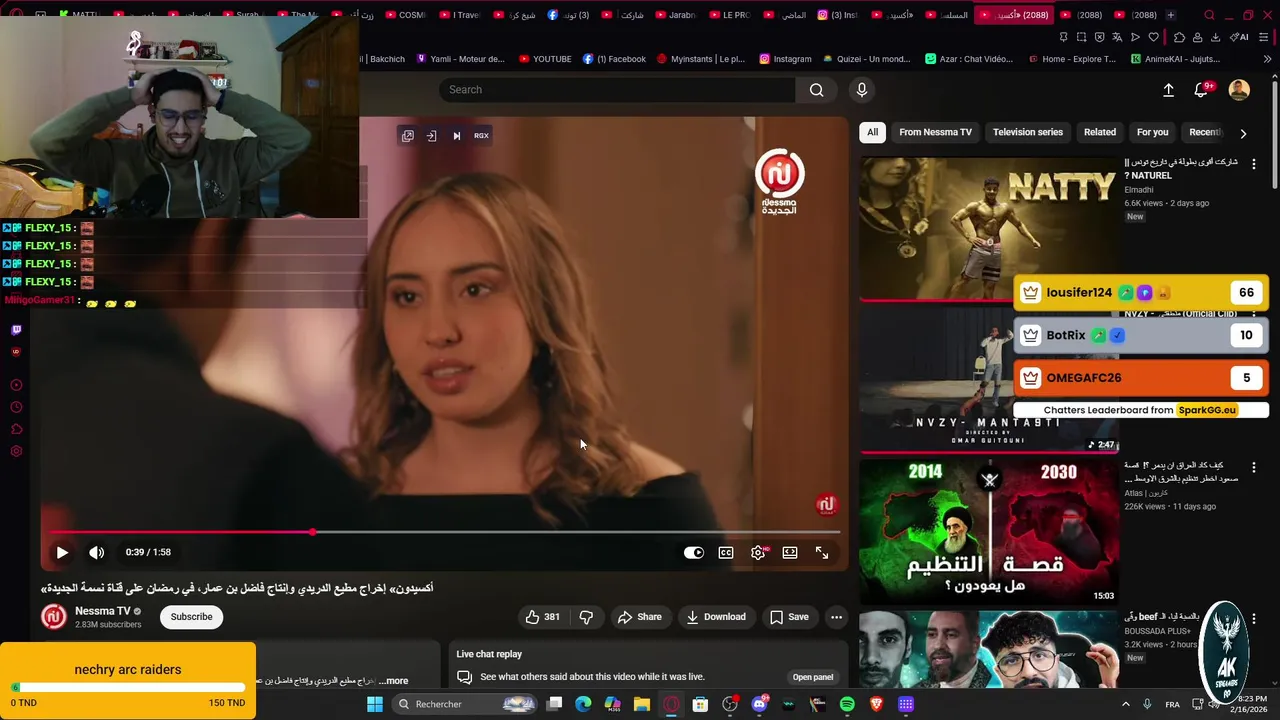Dislike the video with thumbs-down

pos(586,617)
